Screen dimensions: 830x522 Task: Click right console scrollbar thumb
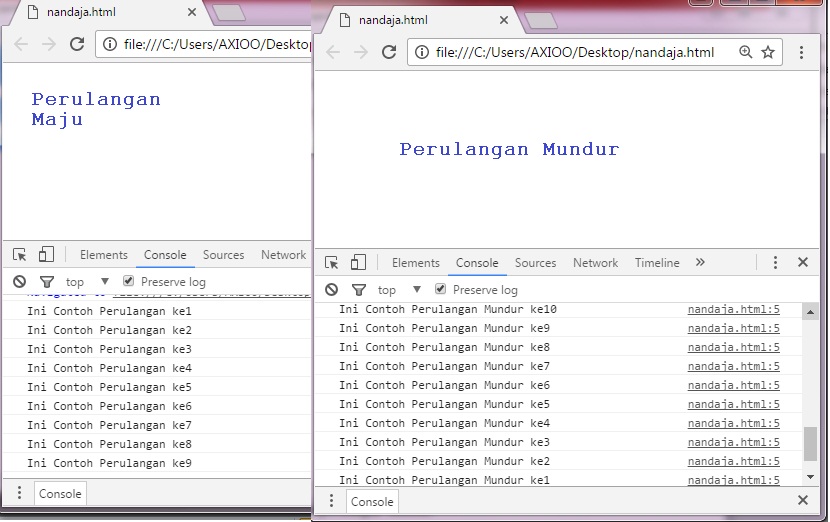[x=810, y=444]
